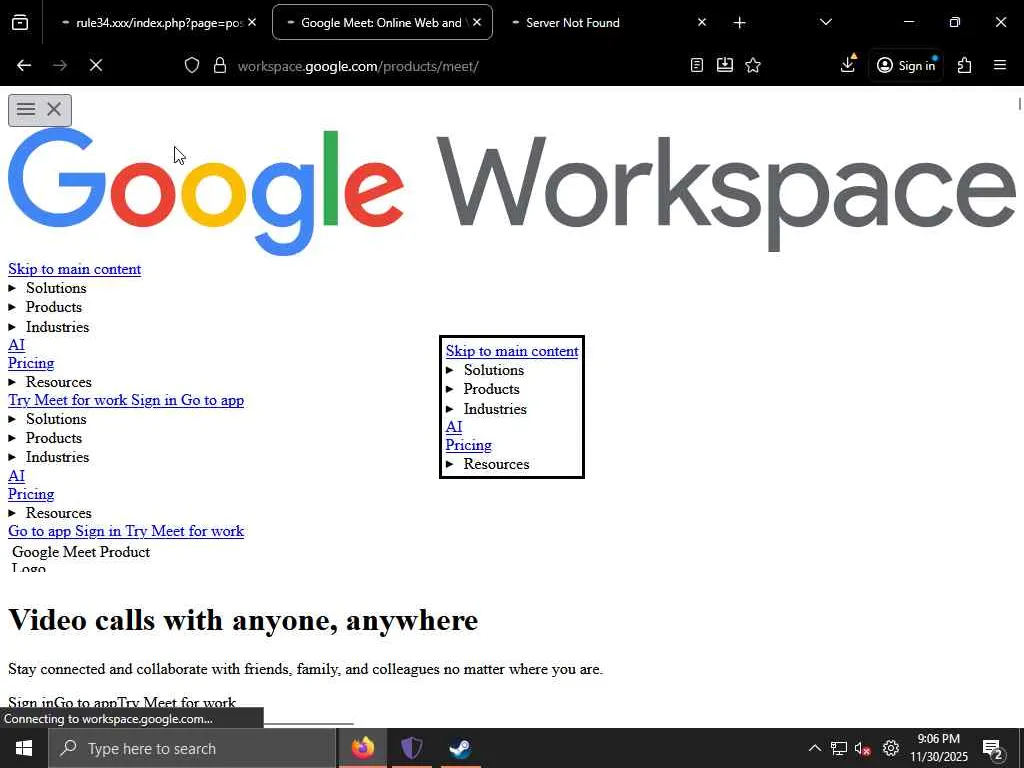Close the Google Meet tab
The width and height of the screenshot is (1024, 768).
pos(477,22)
